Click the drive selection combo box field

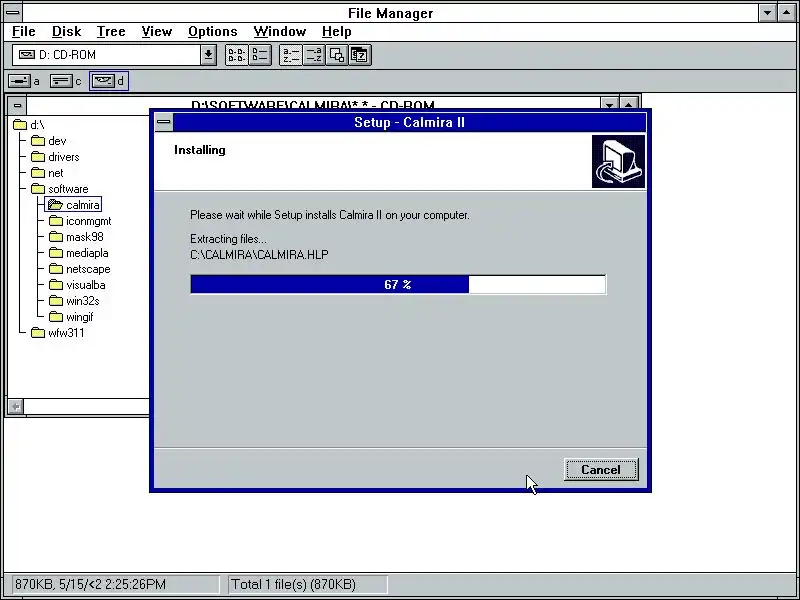[107, 55]
